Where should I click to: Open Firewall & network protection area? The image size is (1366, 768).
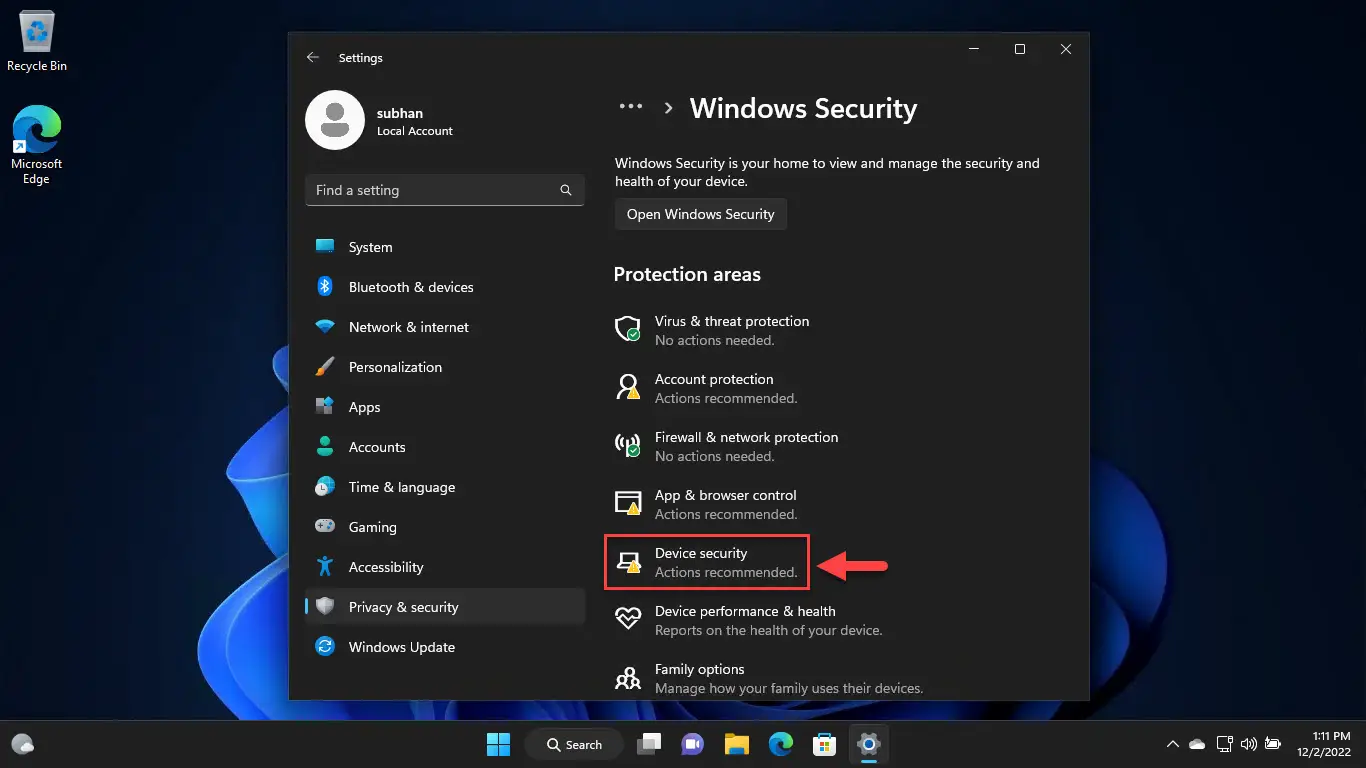(x=727, y=446)
